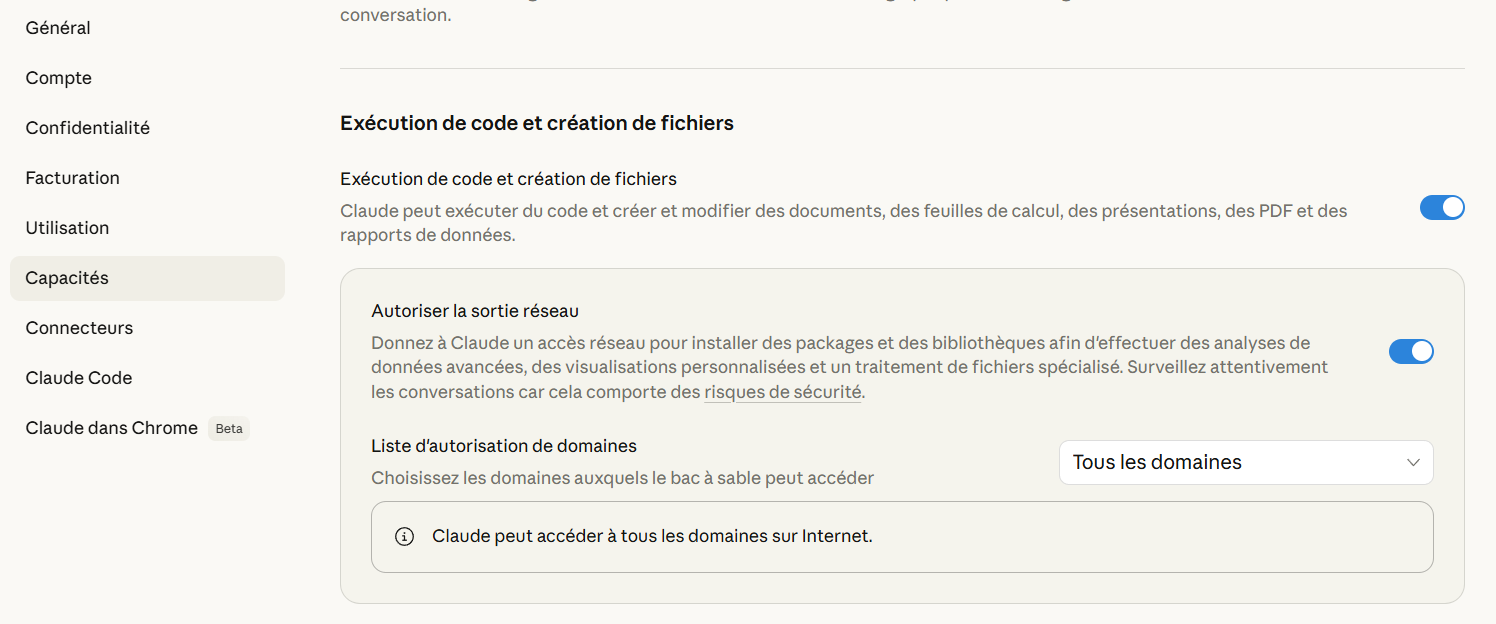This screenshot has height=624, width=1496.
Task: Open 'Claude dans Chrome' settings
Action: tap(112, 428)
